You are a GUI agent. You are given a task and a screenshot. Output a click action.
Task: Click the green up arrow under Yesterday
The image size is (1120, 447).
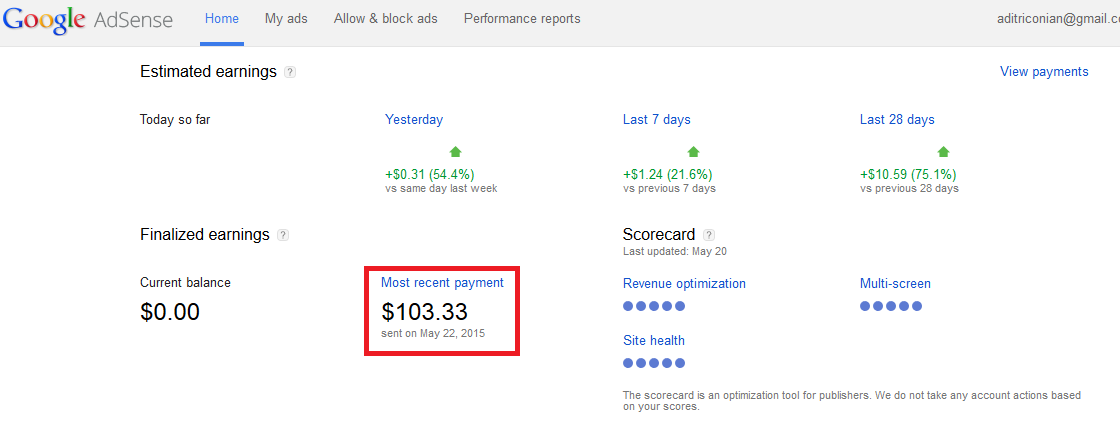coord(456,151)
